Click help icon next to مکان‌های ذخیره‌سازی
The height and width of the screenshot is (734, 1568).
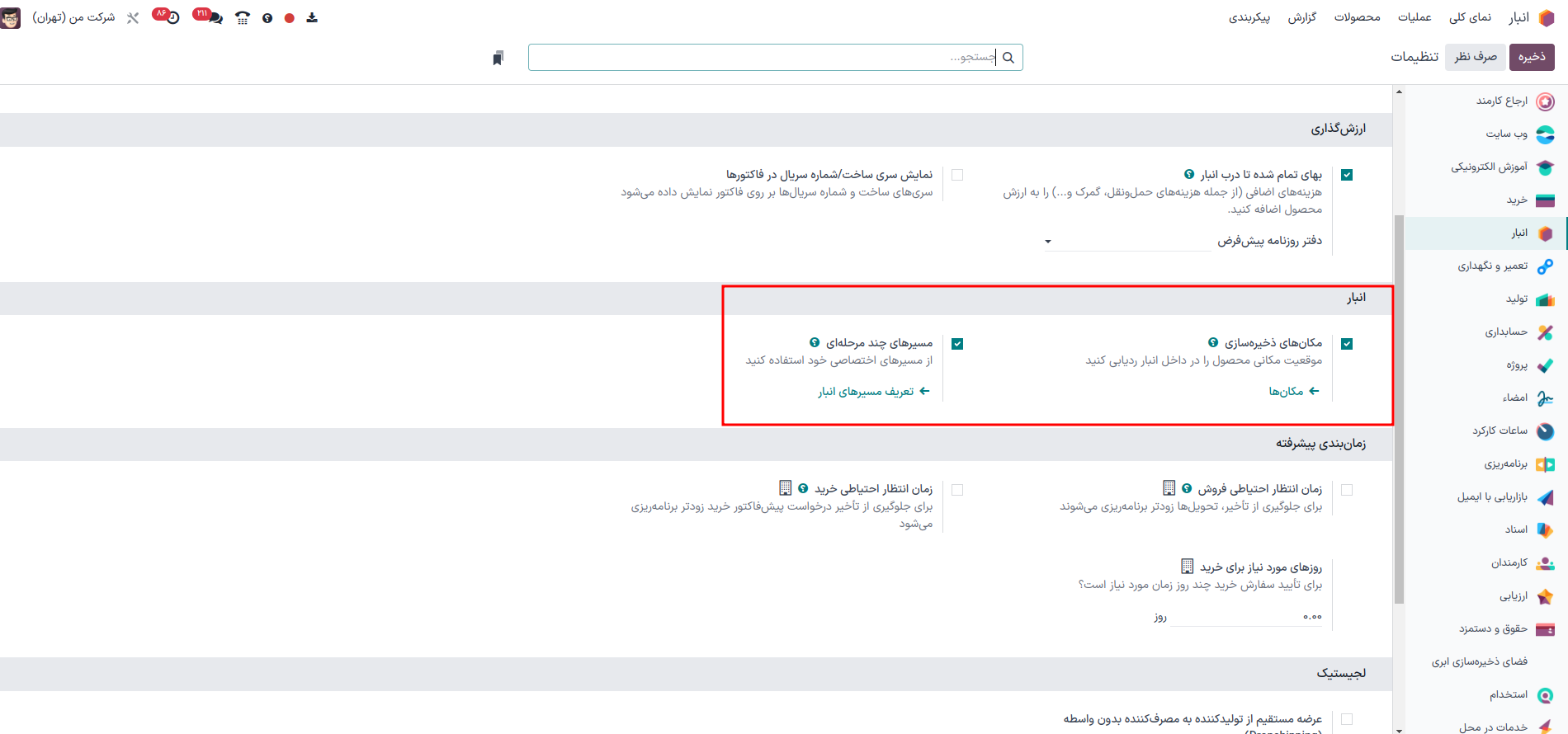point(1213,342)
